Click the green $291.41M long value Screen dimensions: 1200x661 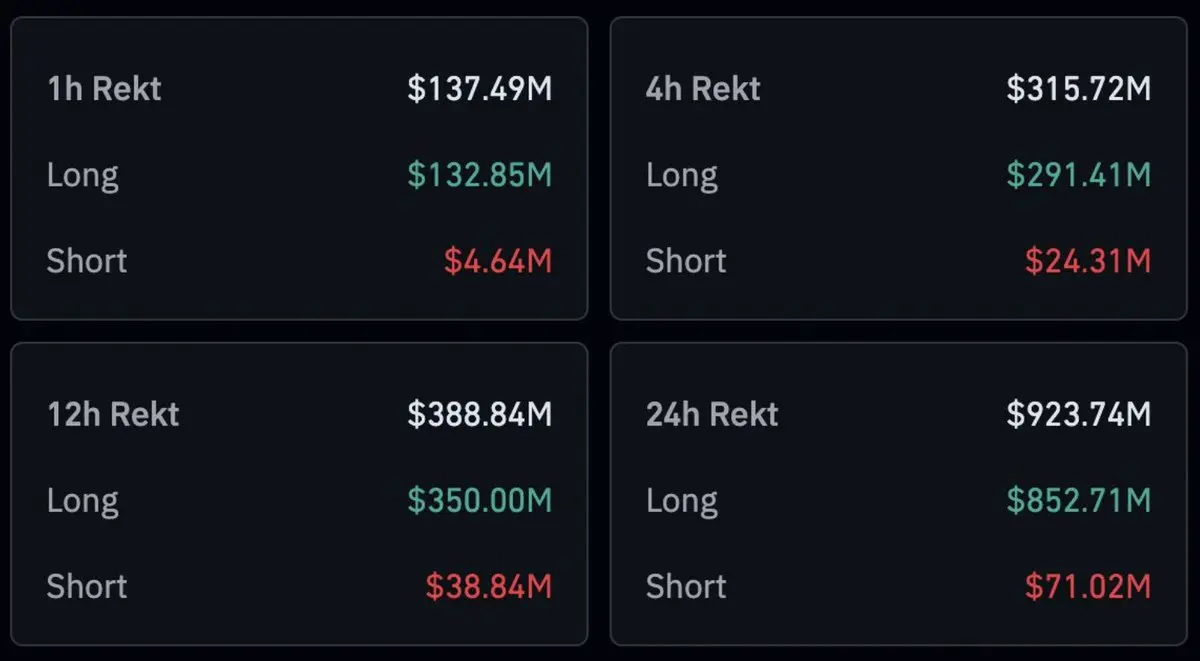[1078, 175]
